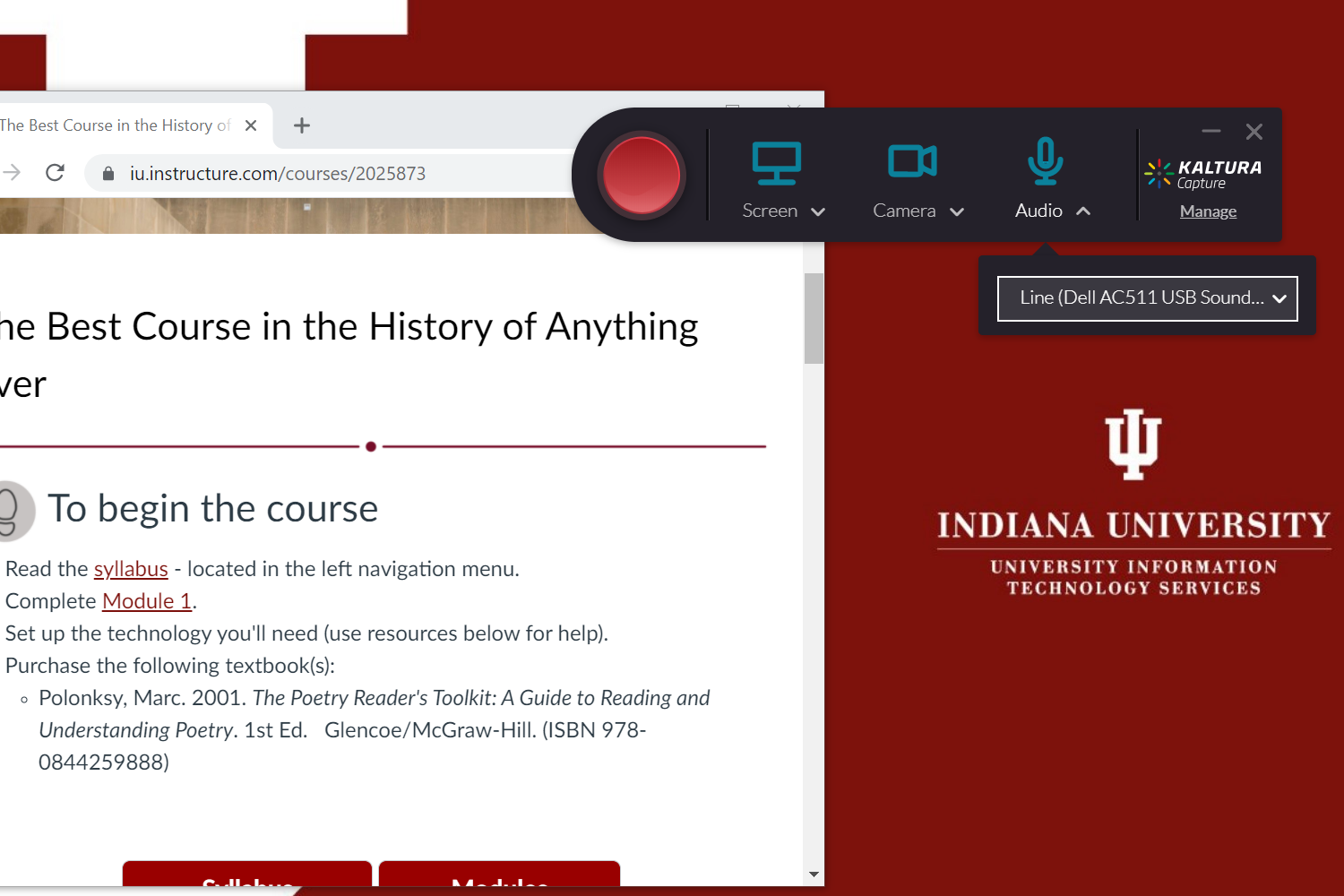The height and width of the screenshot is (896, 1344).
Task: Reload the browser page
Action: tap(55, 172)
